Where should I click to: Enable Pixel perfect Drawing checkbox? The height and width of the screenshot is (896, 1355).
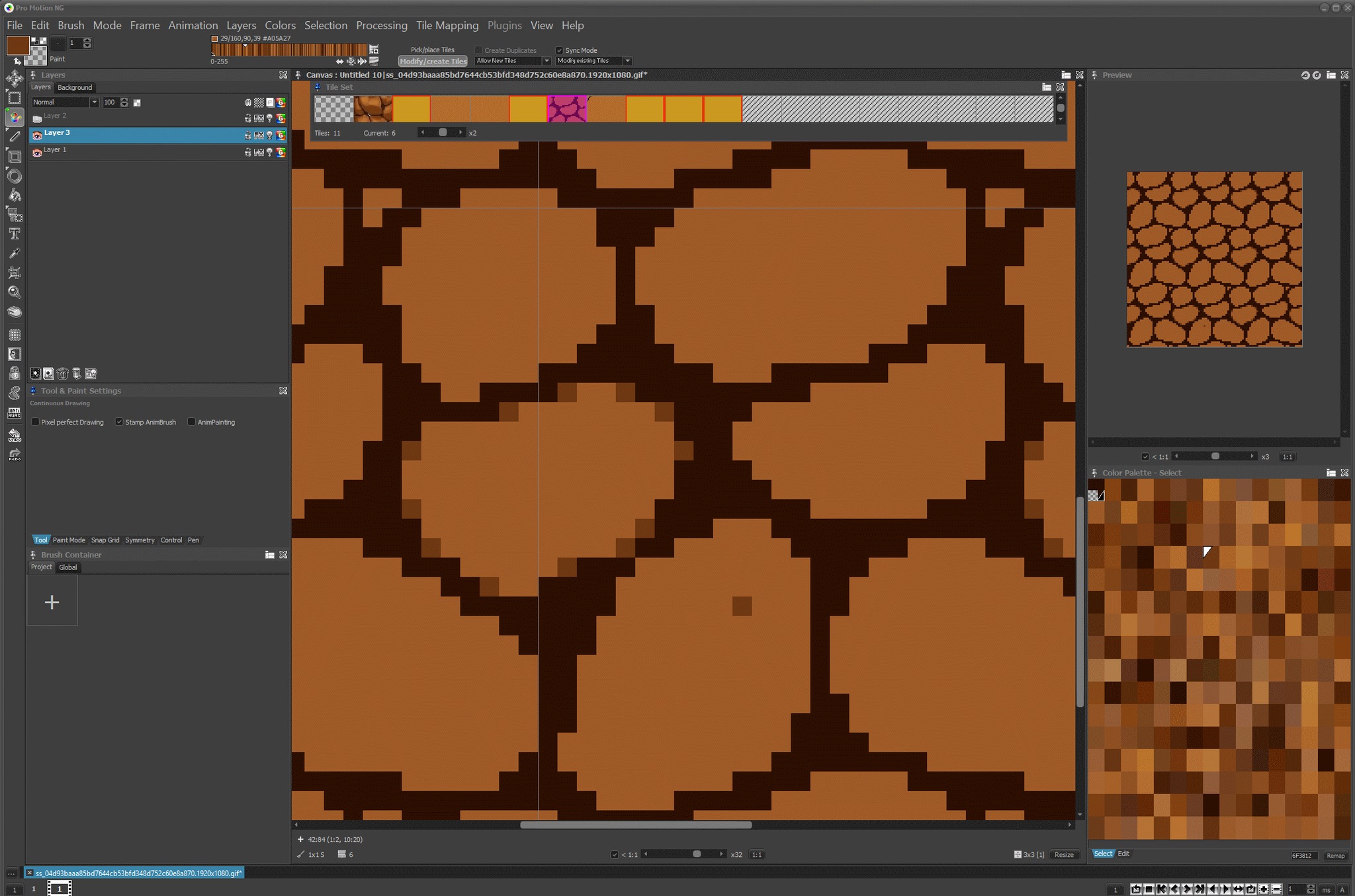[x=36, y=422]
